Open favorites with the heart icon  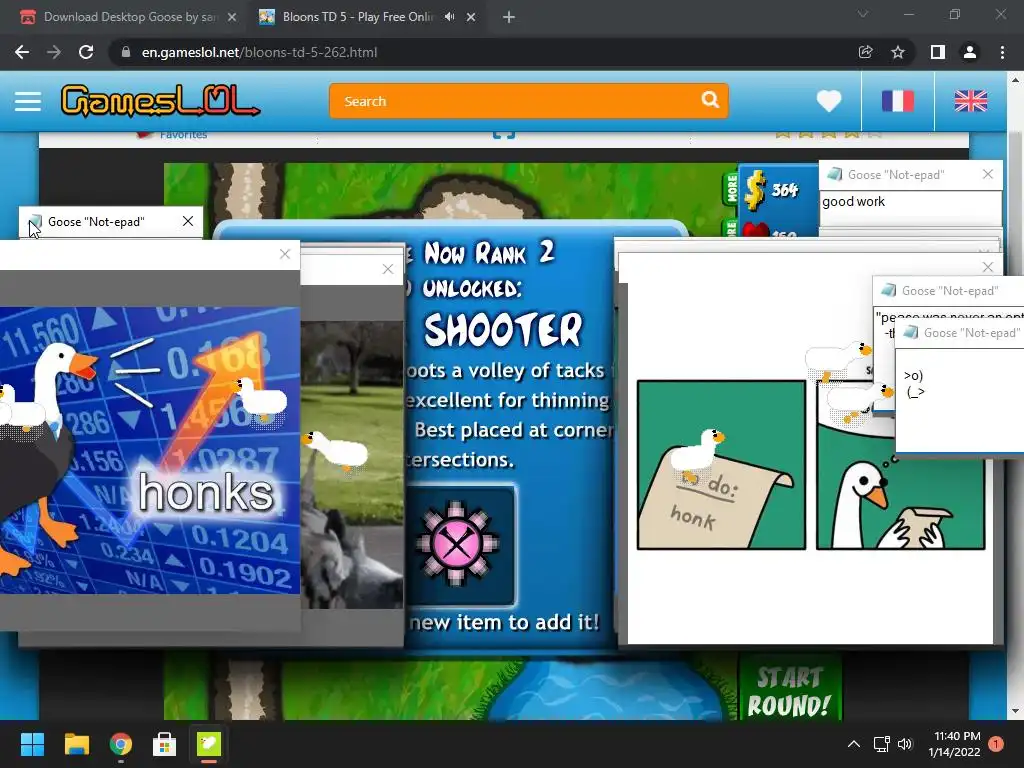829,101
